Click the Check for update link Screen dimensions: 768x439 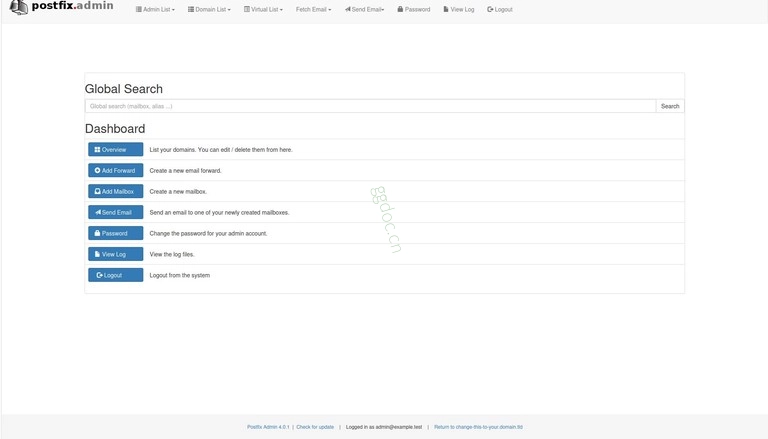pyautogui.click(x=315, y=427)
